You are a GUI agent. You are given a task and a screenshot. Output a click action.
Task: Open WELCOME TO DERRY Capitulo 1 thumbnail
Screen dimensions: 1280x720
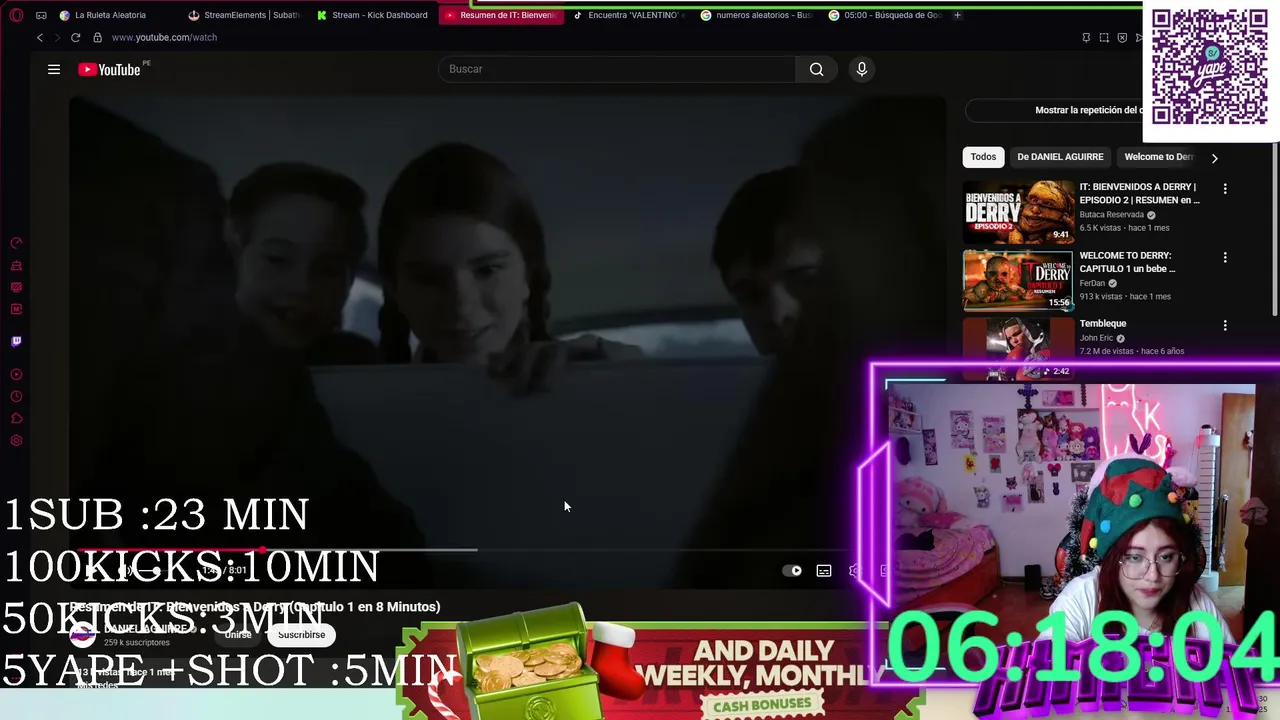[1018, 279]
